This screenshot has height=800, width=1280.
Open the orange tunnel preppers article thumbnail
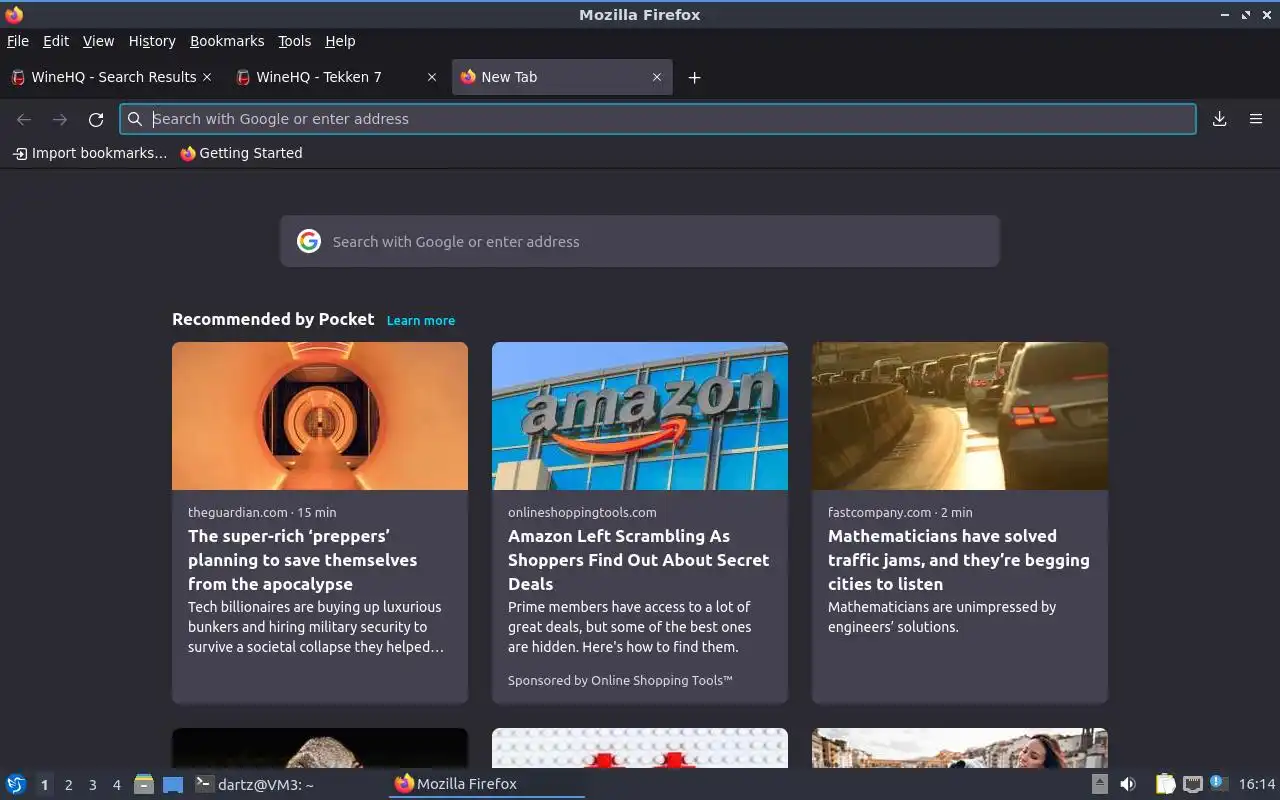point(320,416)
